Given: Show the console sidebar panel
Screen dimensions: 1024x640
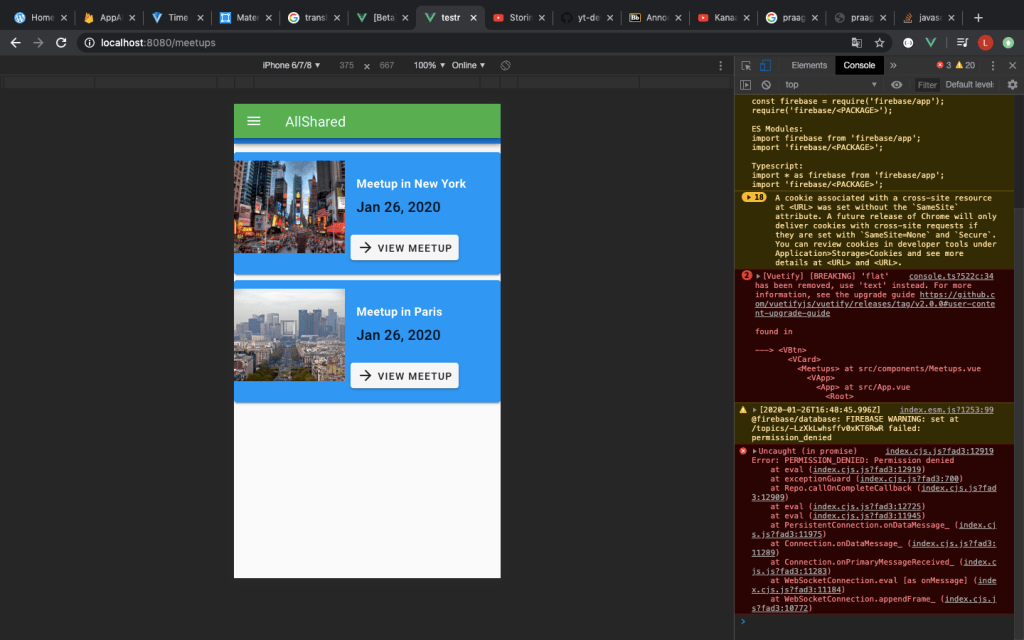Looking at the screenshot, I should click(746, 85).
